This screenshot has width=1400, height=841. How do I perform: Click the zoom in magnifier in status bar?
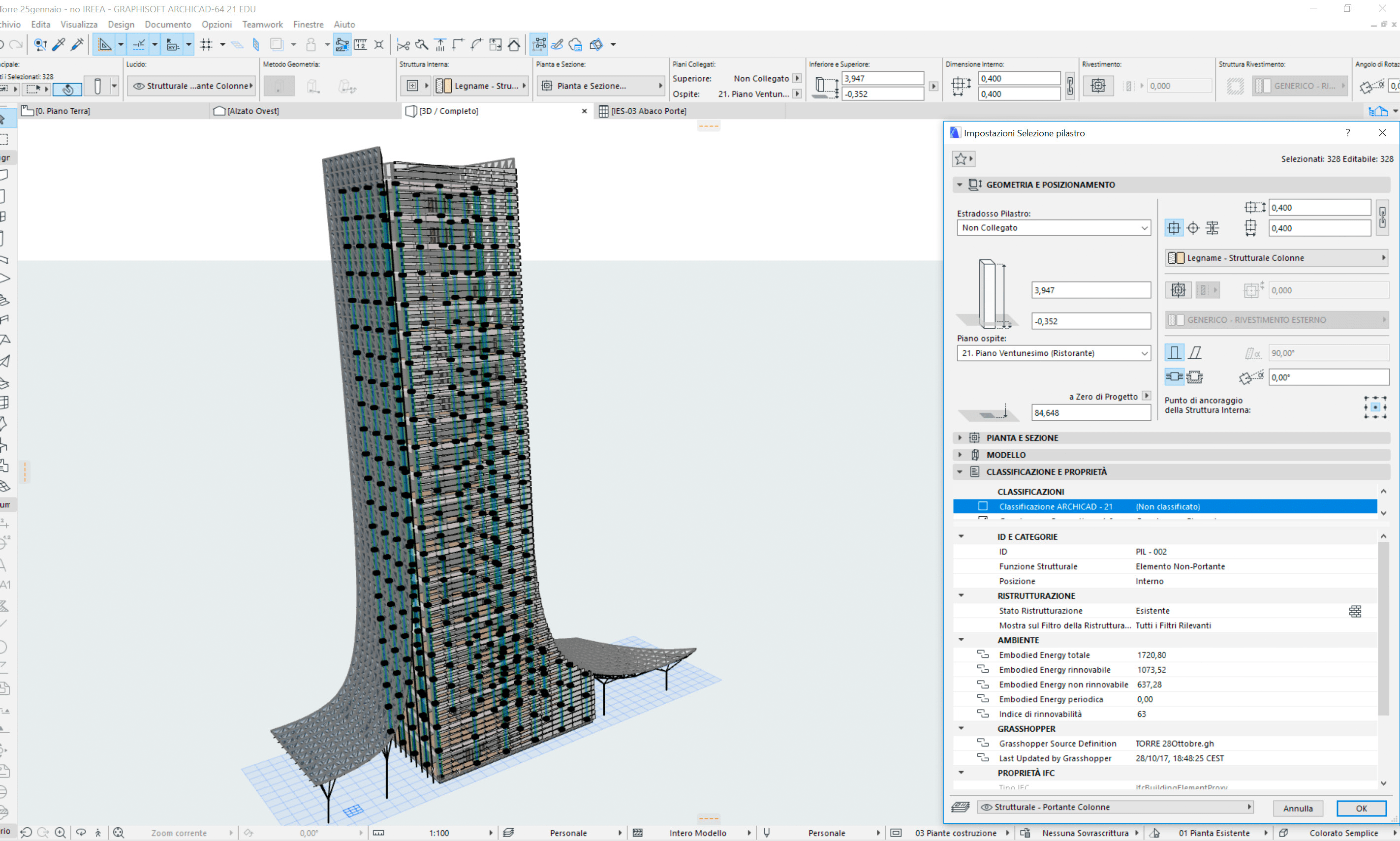click(60, 833)
